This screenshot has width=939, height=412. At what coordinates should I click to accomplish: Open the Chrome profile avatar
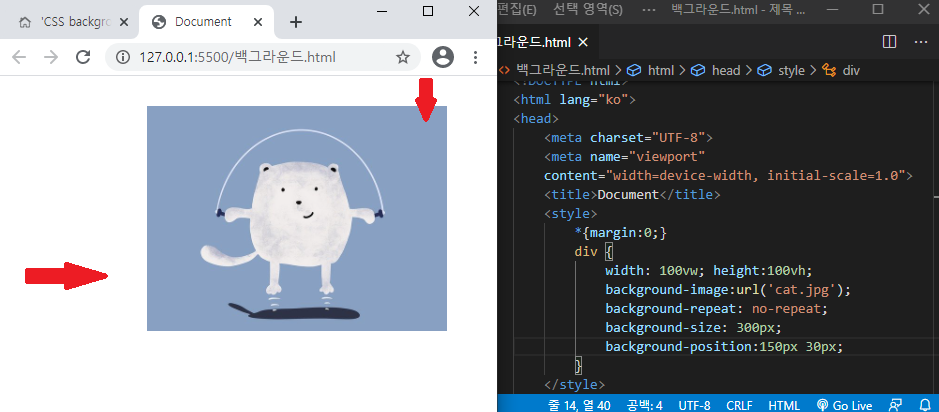click(443, 57)
